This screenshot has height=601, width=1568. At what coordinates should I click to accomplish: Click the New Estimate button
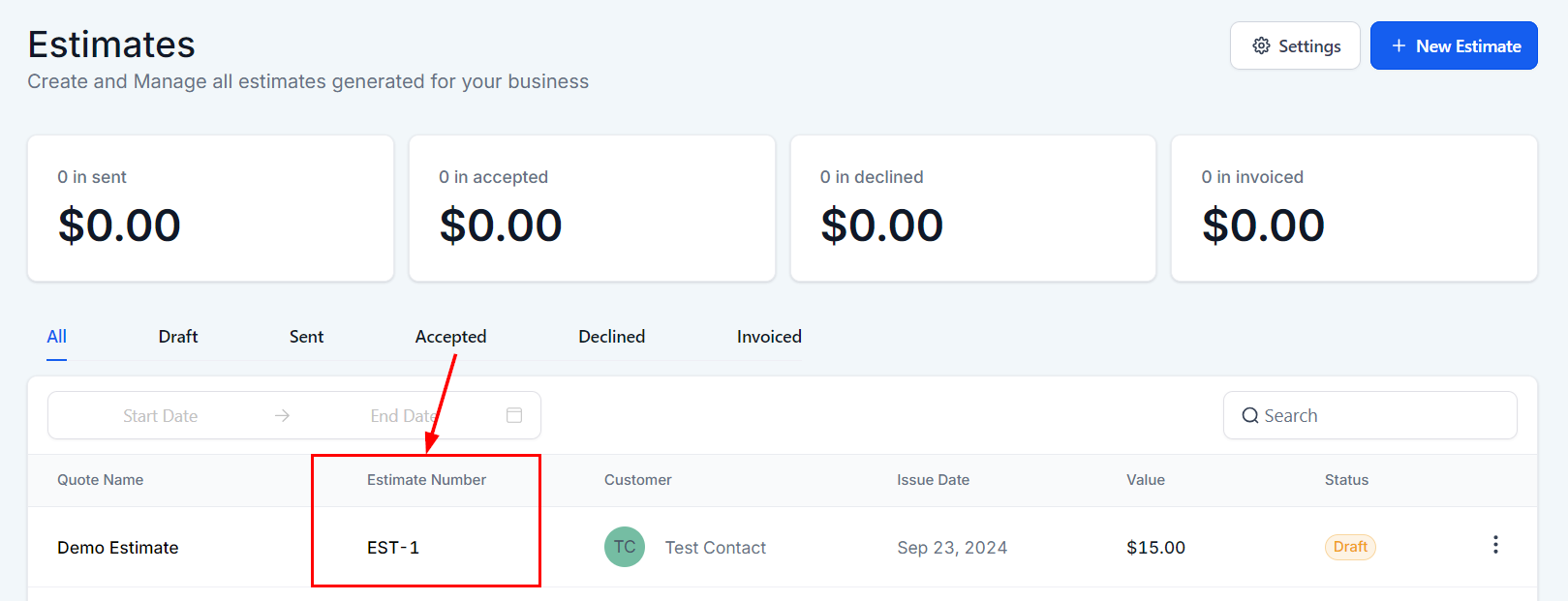(x=1454, y=45)
